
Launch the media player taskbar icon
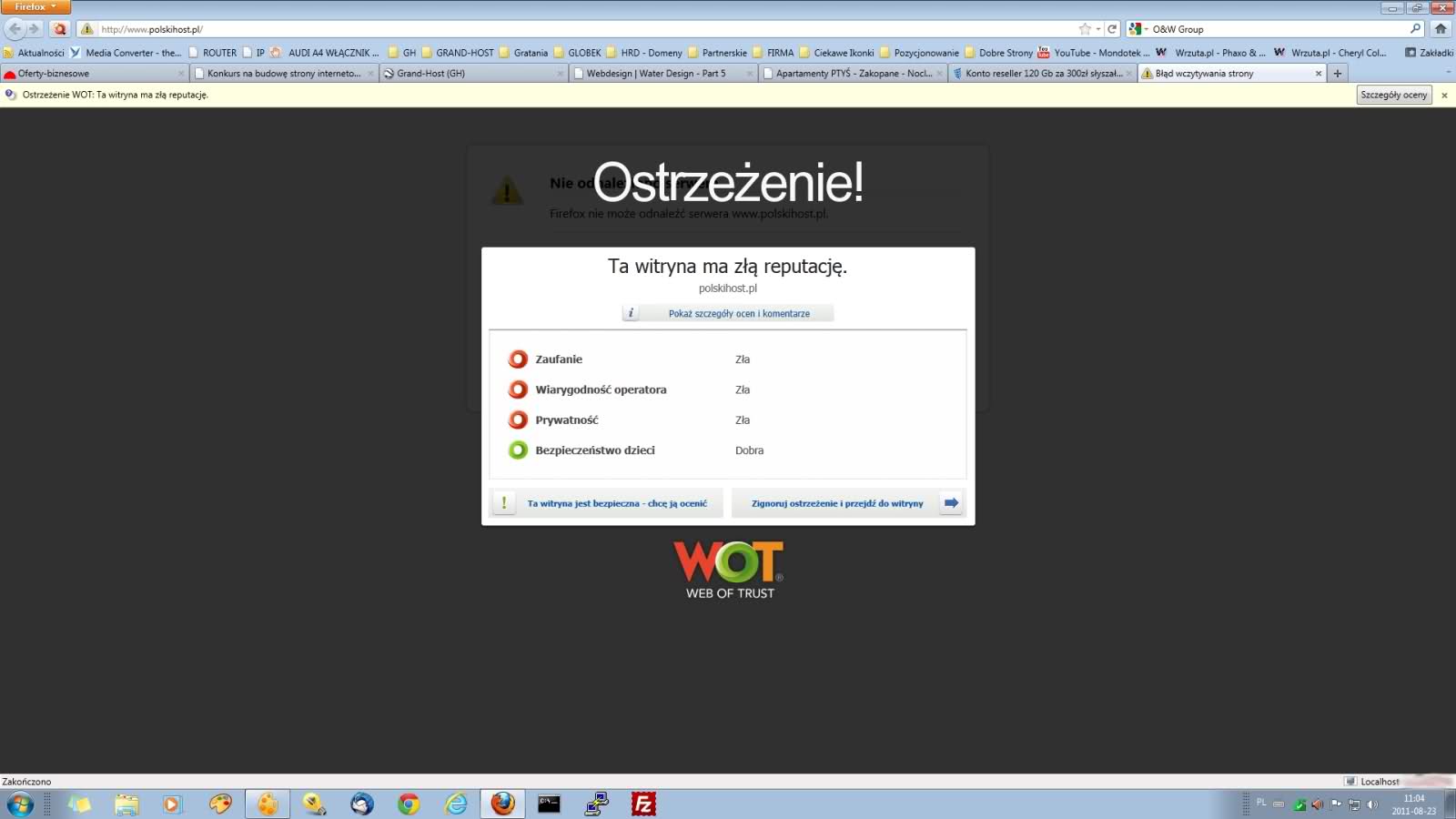tap(172, 804)
